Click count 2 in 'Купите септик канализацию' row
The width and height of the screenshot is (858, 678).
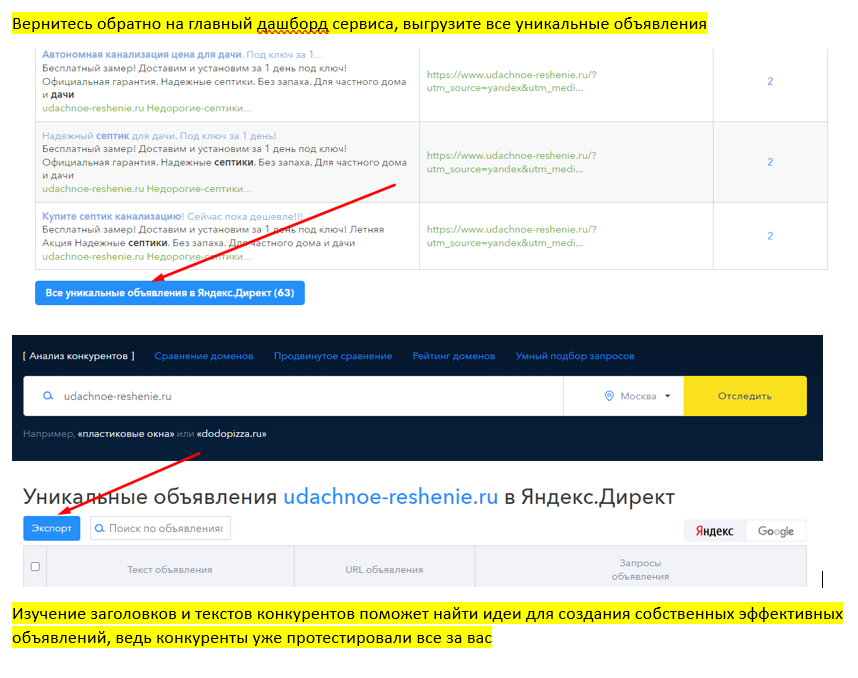coord(770,236)
